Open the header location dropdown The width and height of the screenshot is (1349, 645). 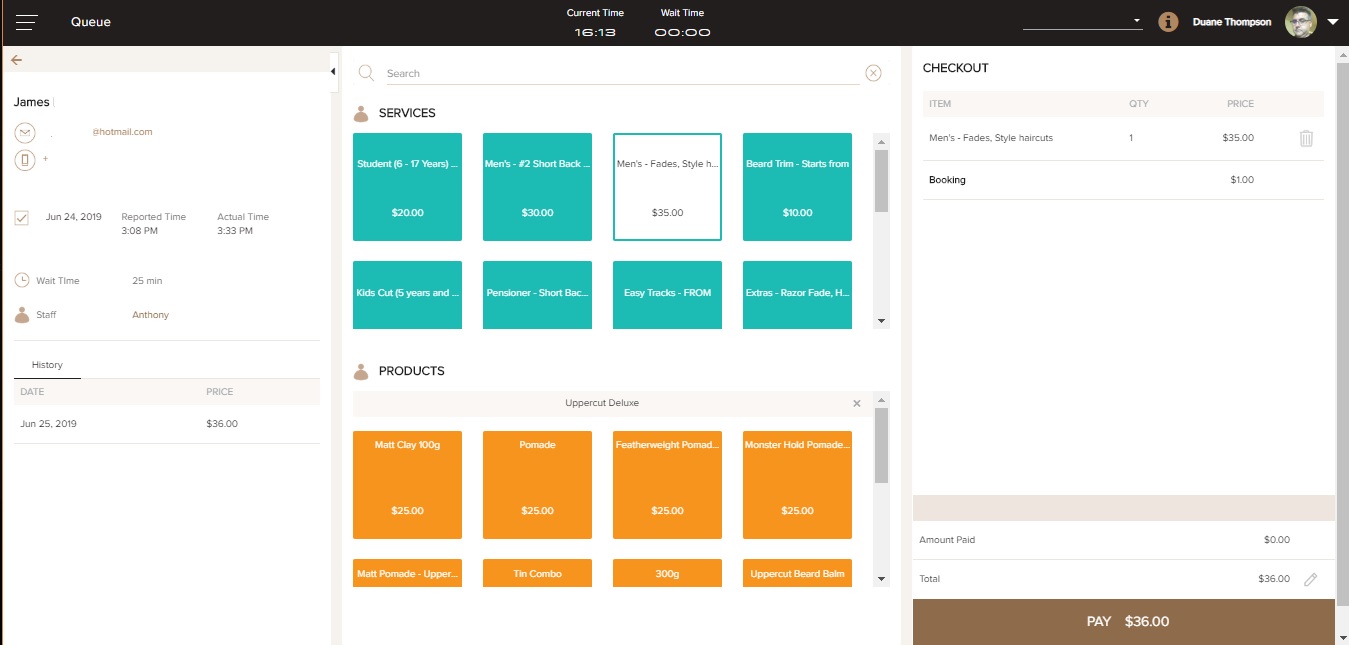click(1082, 21)
